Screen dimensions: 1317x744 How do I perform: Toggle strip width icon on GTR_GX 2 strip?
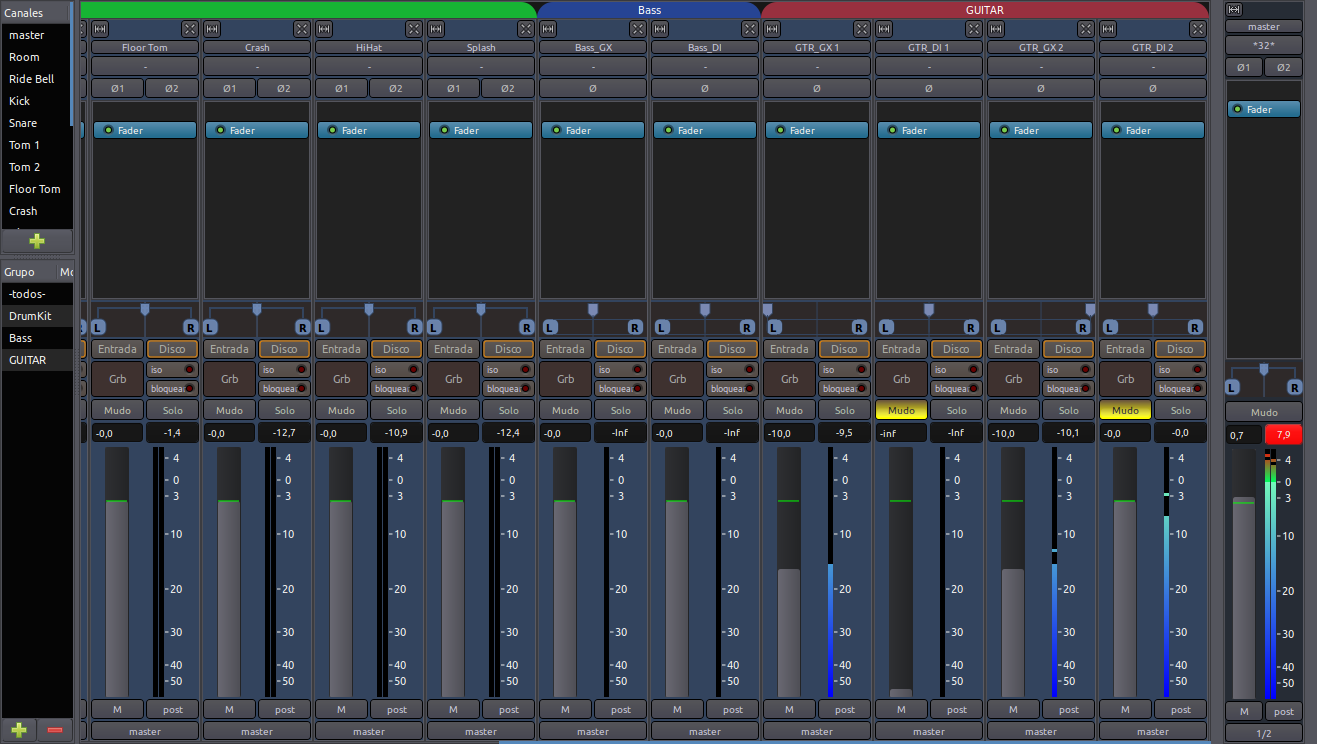(996, 29)
